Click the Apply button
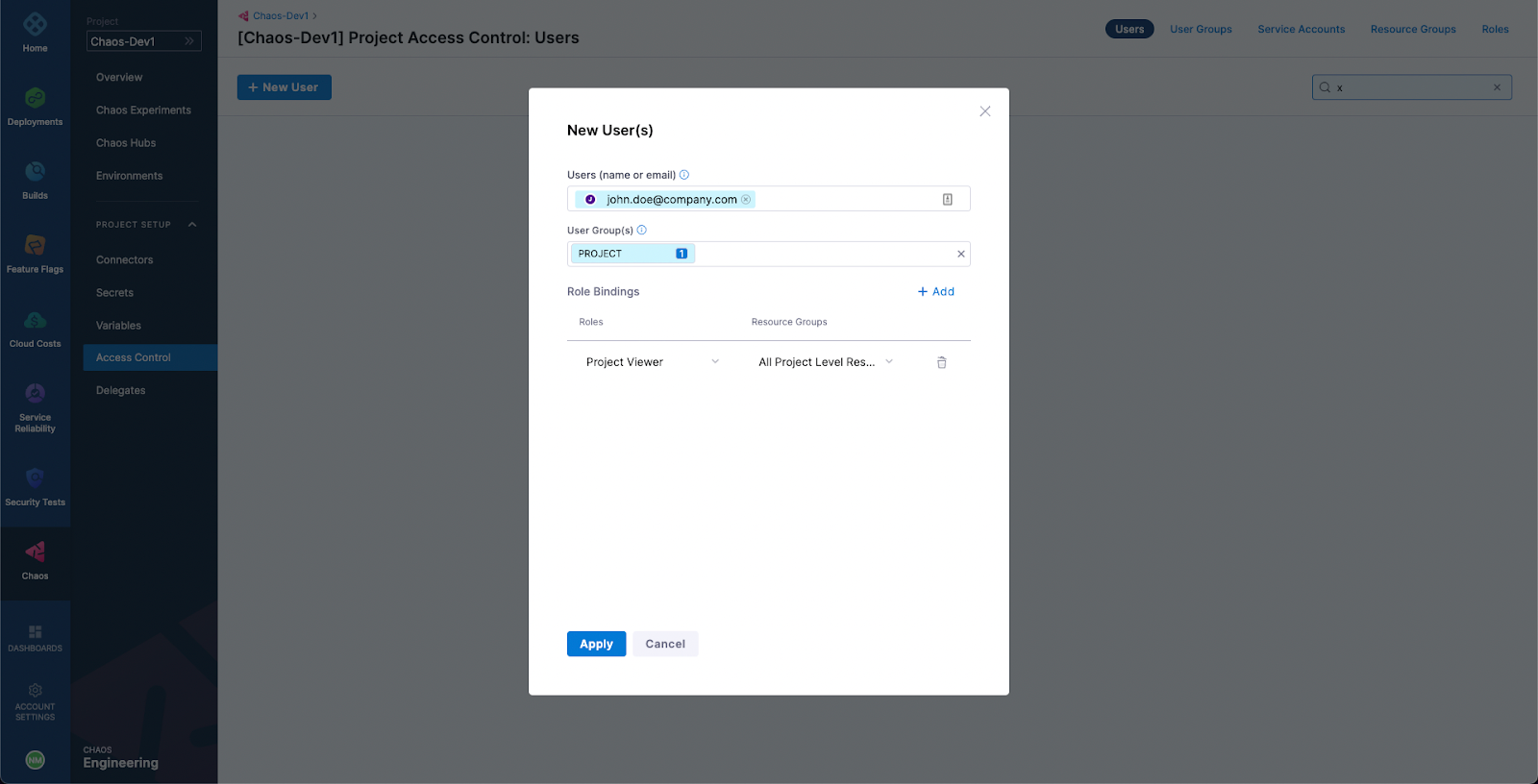Viewport: 1538px width, 784px height. (596, 644)
